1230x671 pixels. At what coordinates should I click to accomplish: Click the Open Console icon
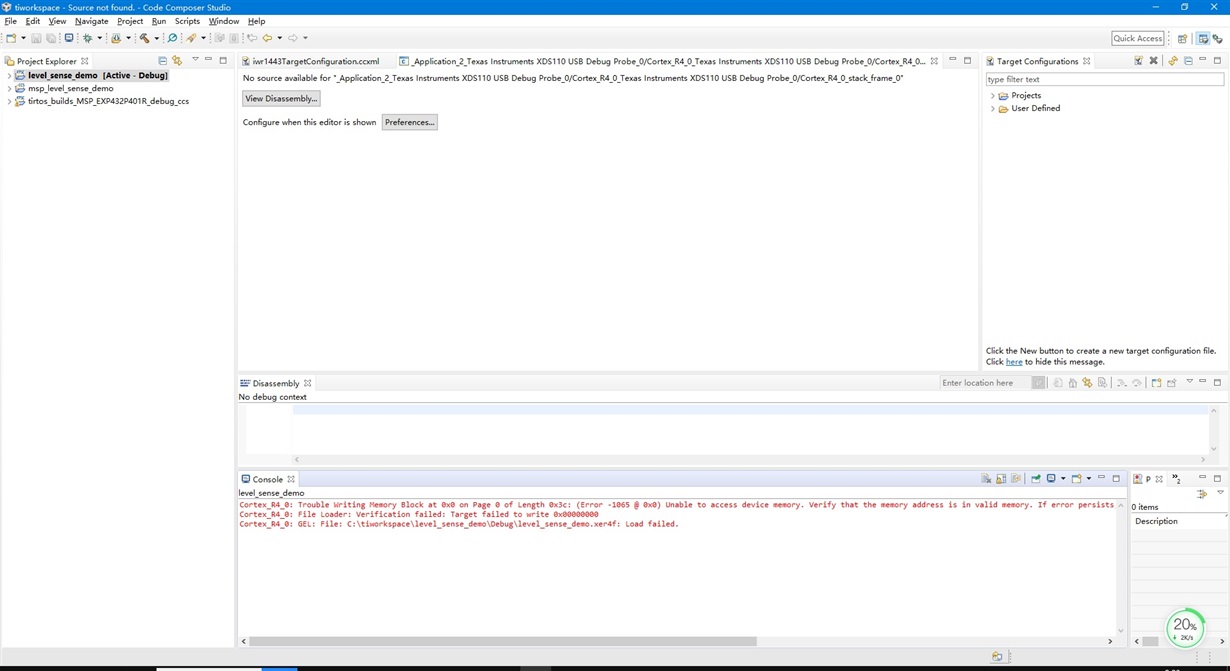tap(1076, 479)
